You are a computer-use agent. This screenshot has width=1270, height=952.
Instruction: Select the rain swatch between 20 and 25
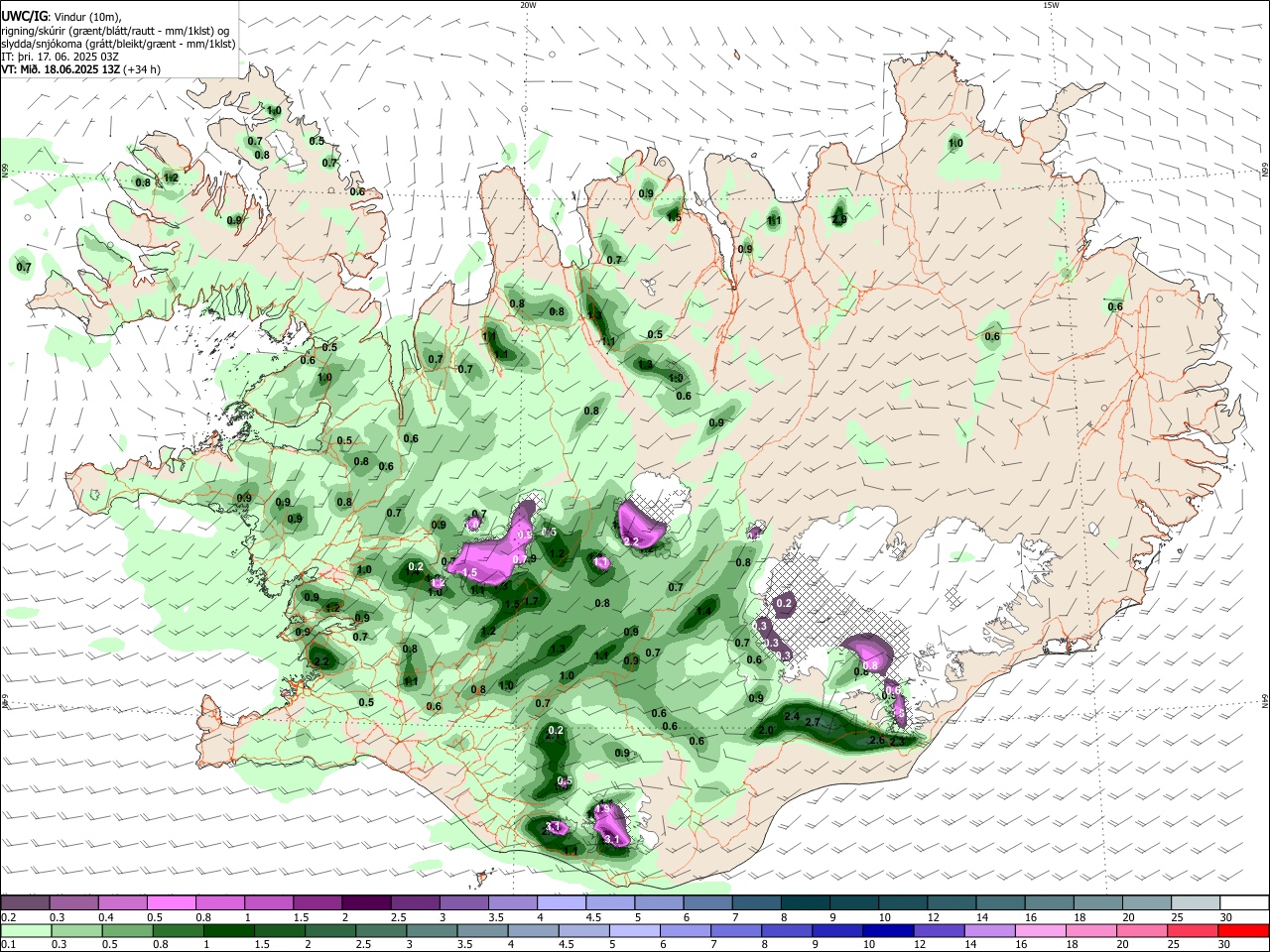(x=1143, y=930)
